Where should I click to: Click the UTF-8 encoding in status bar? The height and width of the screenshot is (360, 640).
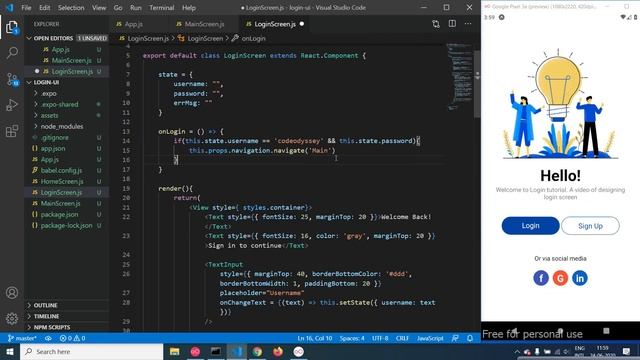pyautogui.click(x=380, y=338)
